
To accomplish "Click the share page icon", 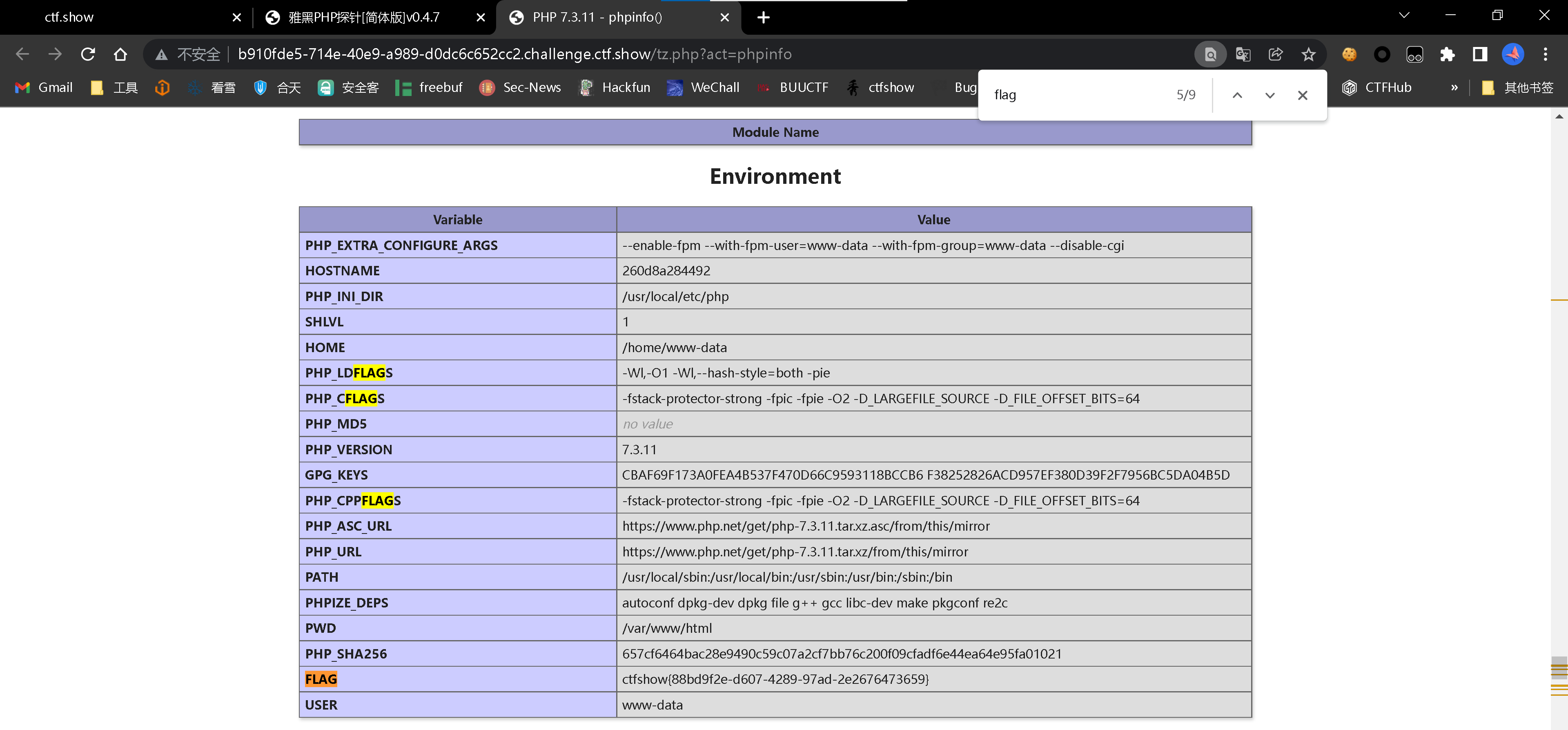I will click(x=1275, y=54).
